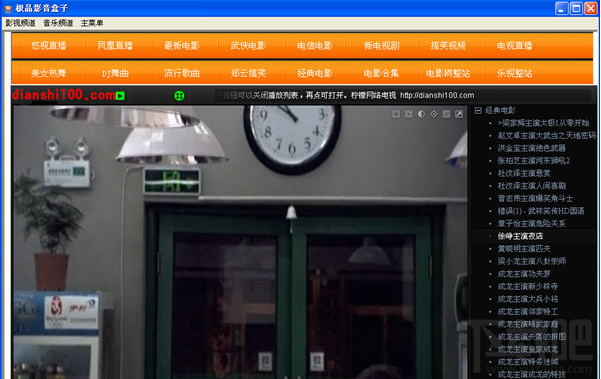The width and height of the screenshot is (601, 379).
Task: Click the fullscreen arrow icon over video
Action: tap(459, 114)
